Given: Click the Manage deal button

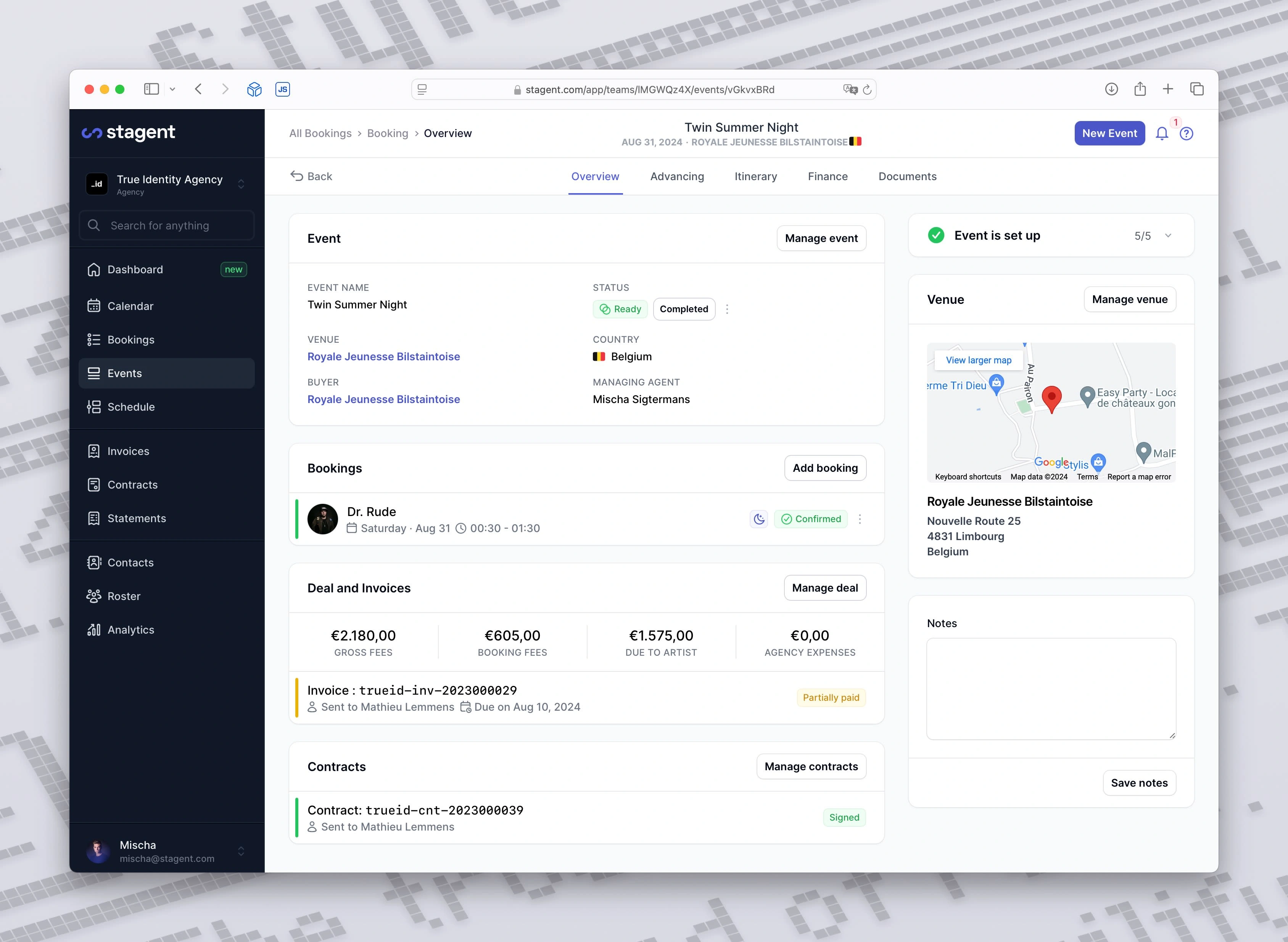Looking at the screenshot, I should tap(824, 588).
